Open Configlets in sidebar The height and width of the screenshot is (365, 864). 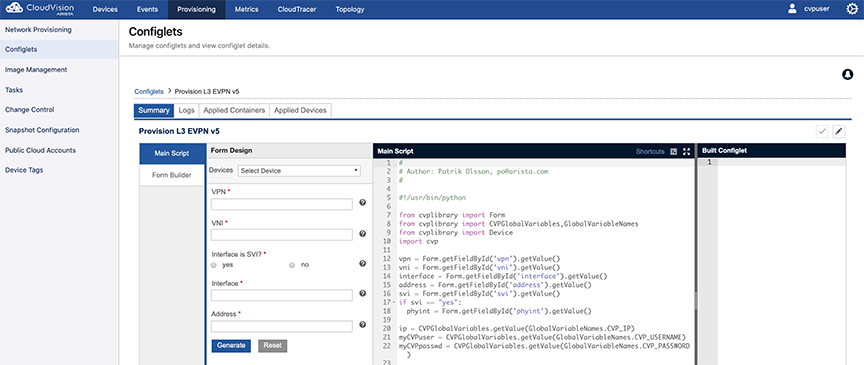(x=60, y=50)
